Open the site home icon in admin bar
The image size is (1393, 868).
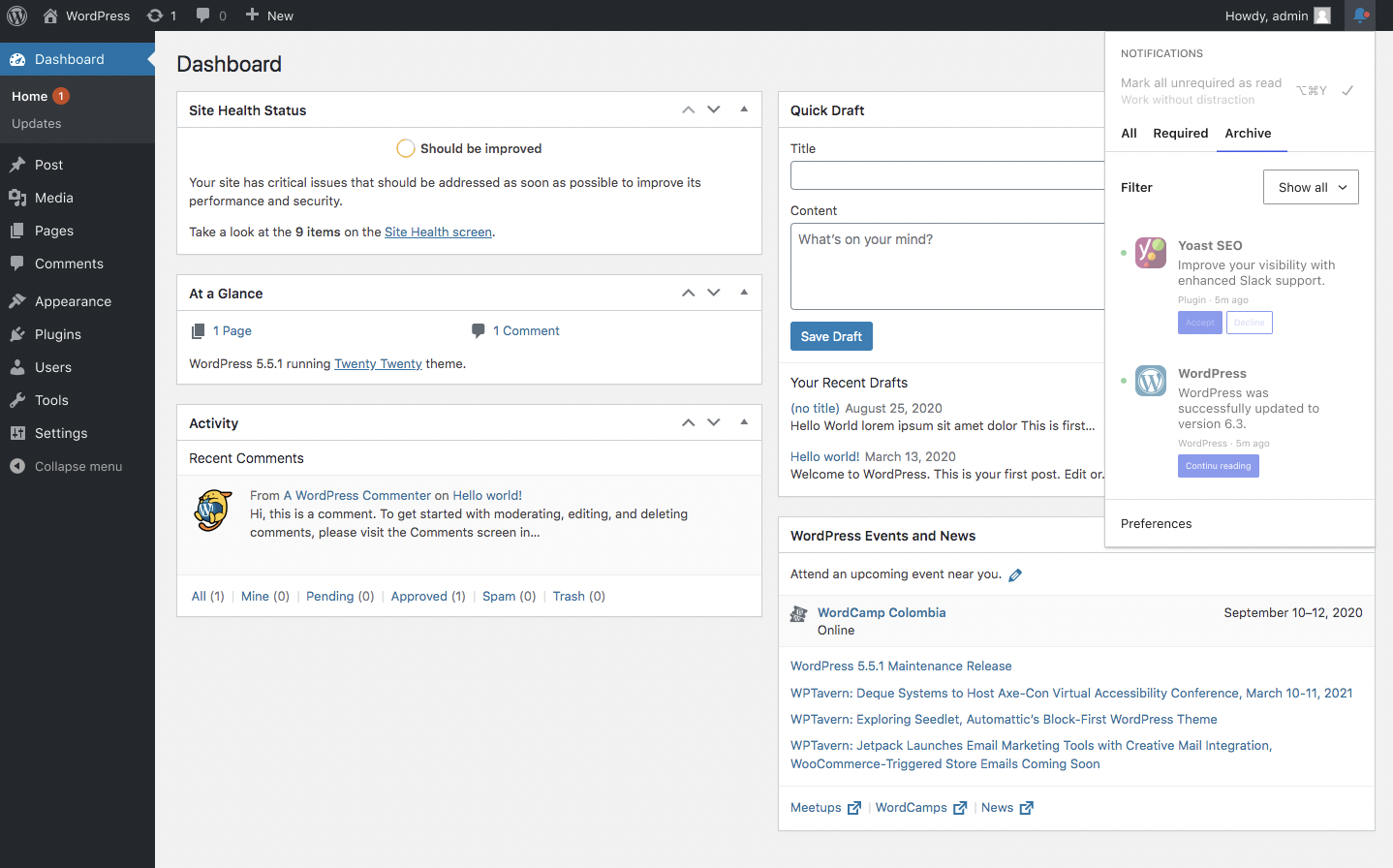tap(50, 15)
